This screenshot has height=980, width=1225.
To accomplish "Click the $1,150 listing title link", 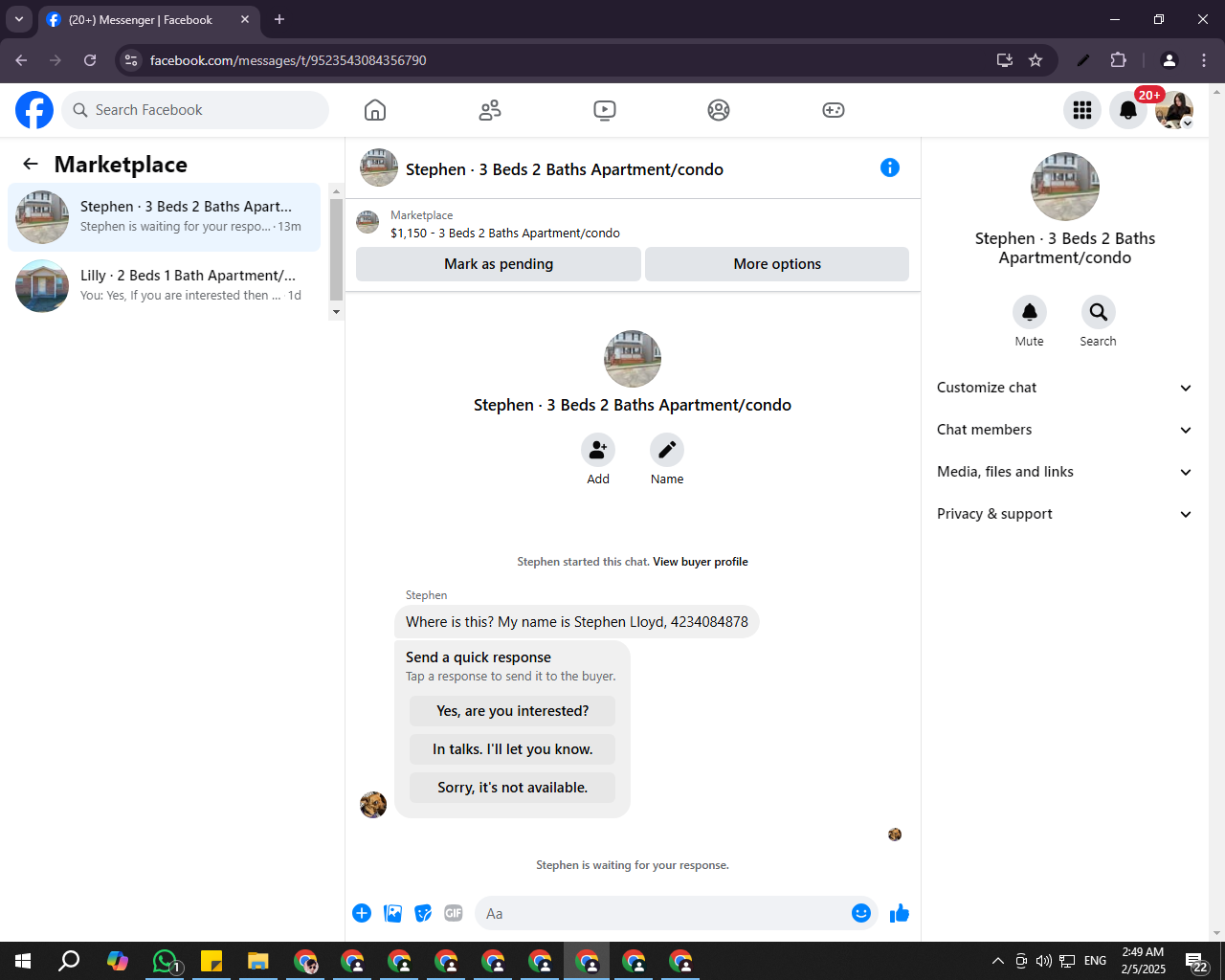I will pos(505,233).
